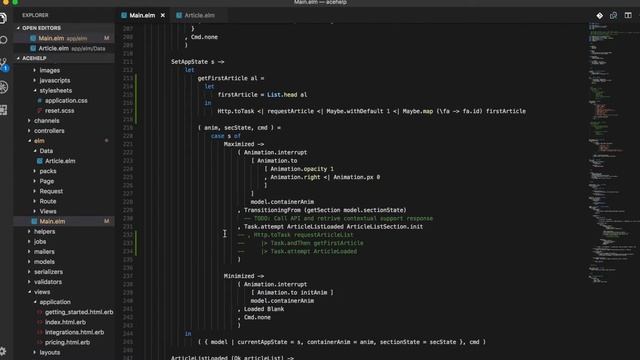Expand the Route folder
640x360 pixels.
tap(48, 201)
